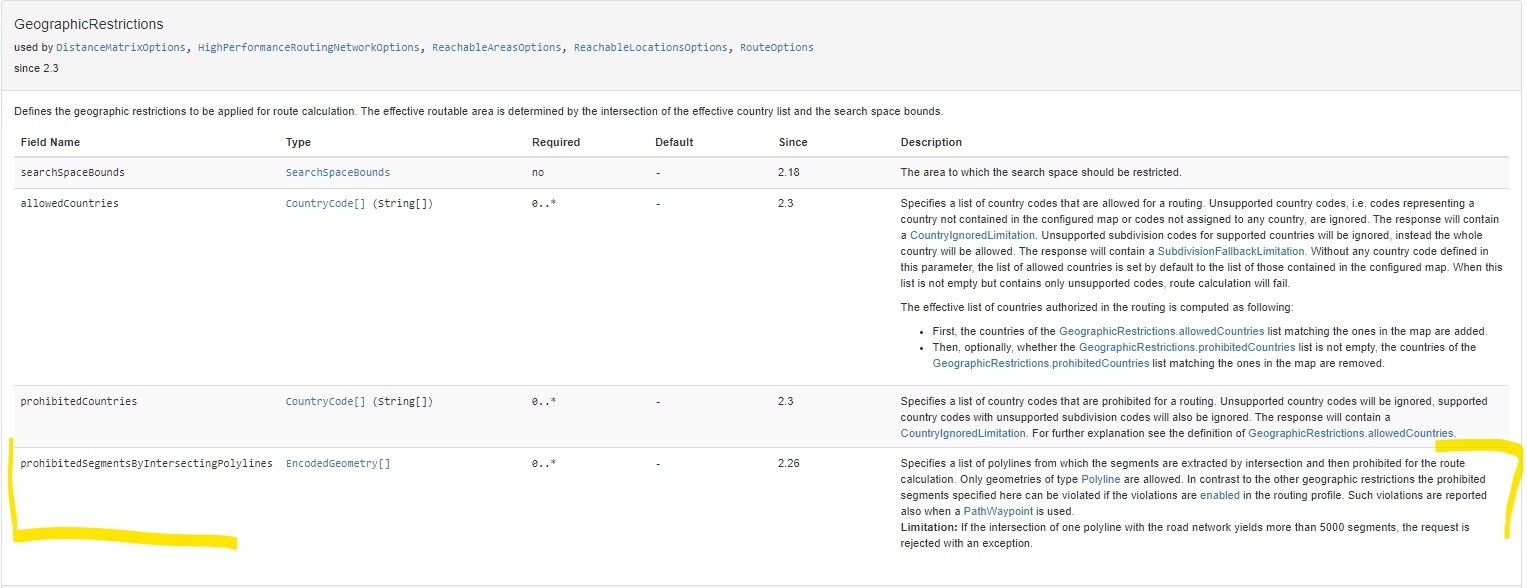Screen dimensions: 1527x588
Task: Open the SubdivisionFallbackLimitation link
Action: (1231, 251)
